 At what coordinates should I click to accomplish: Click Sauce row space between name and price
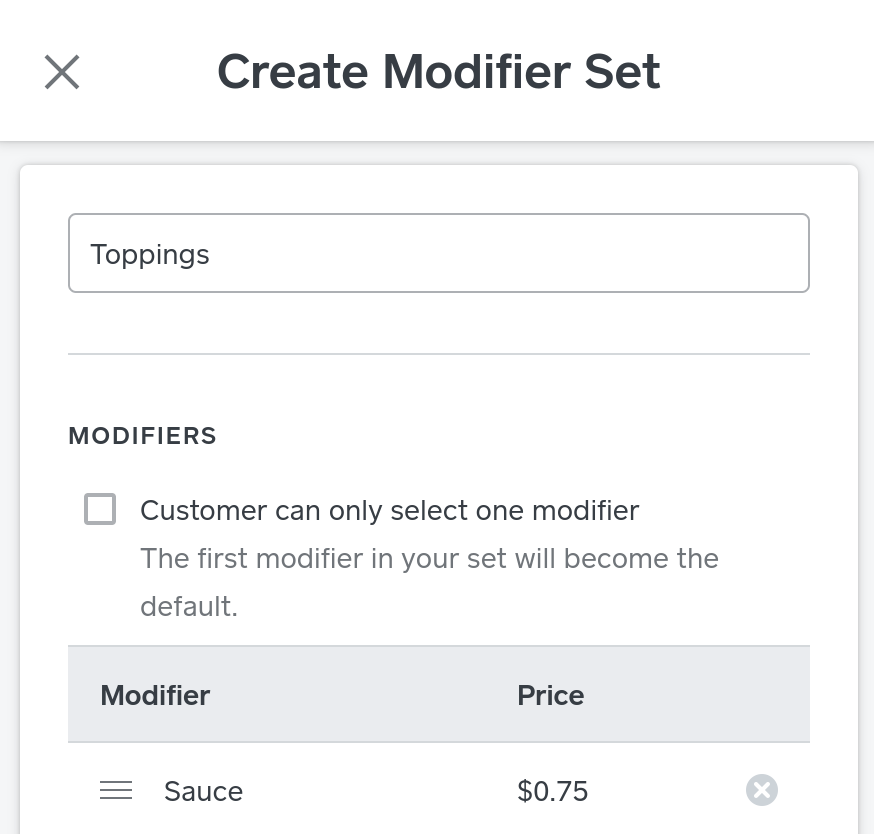(380, 792)
